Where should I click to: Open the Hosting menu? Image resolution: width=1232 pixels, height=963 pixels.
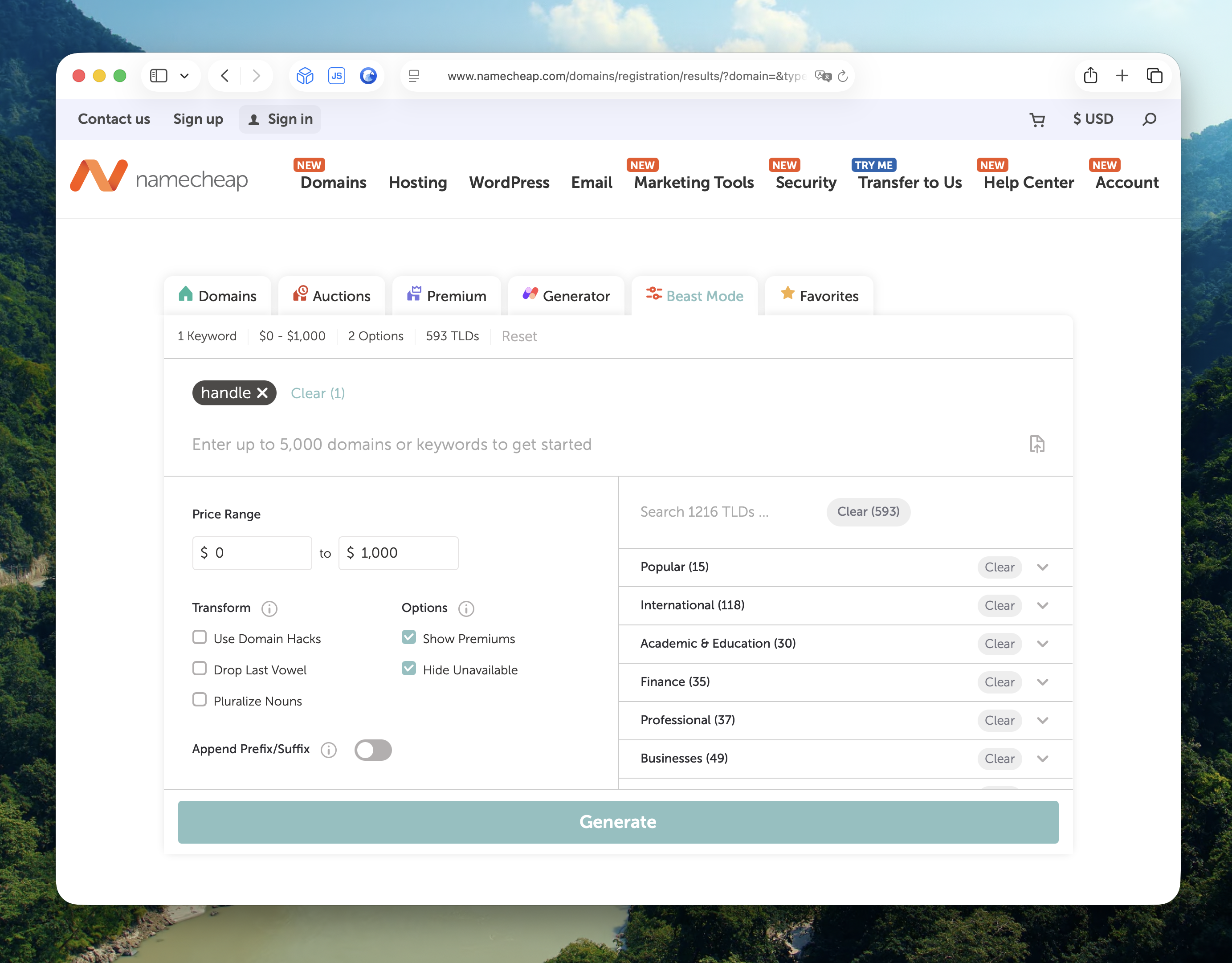(417, 182)
